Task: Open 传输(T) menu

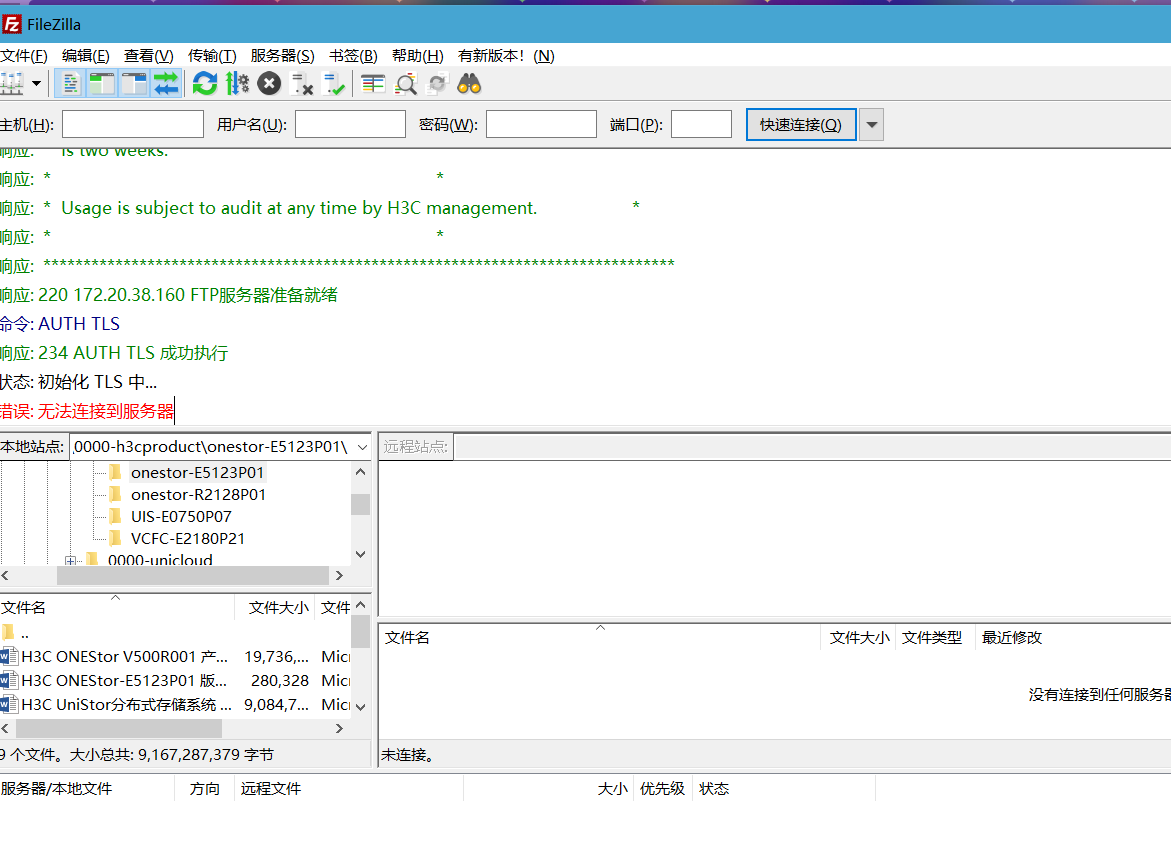Action: [212, 56]
